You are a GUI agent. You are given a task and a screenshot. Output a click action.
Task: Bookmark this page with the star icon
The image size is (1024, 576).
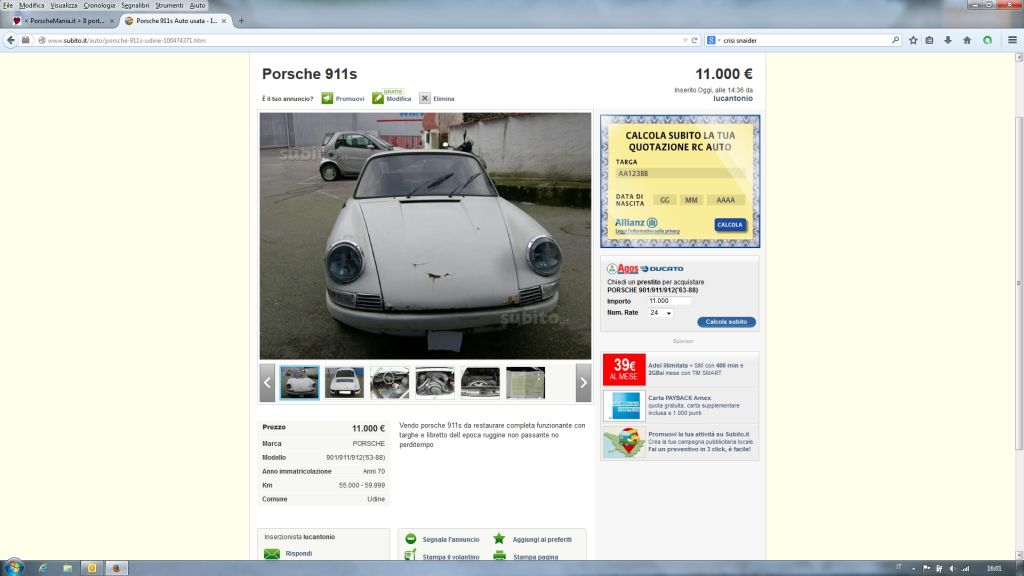(913, 40)
